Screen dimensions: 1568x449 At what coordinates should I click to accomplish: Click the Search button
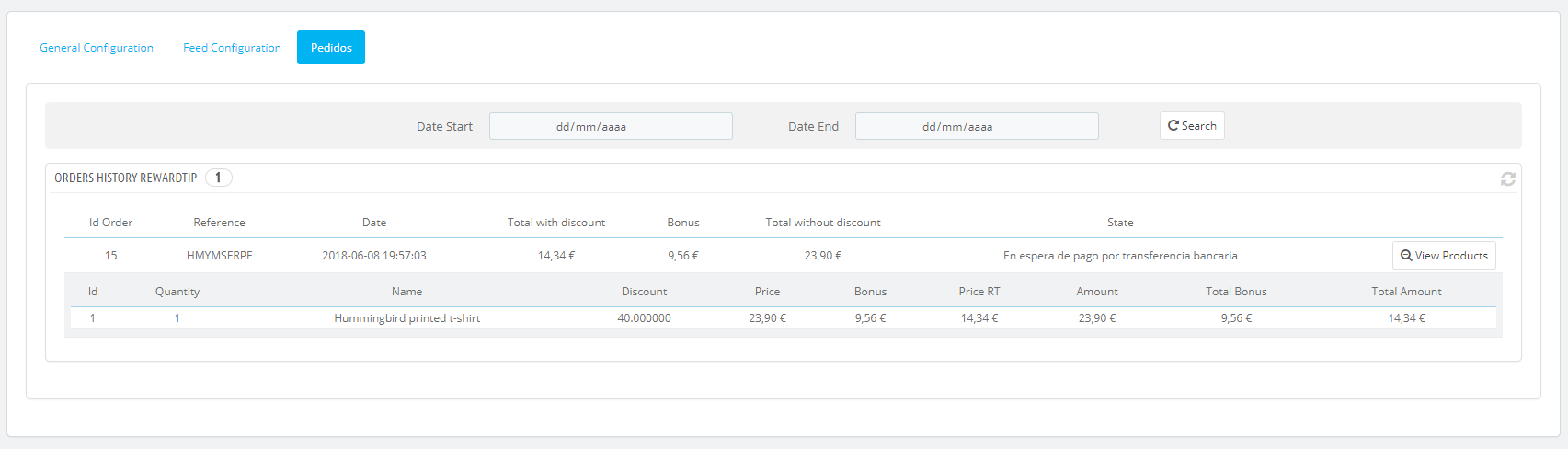(x=1192, y=125)
